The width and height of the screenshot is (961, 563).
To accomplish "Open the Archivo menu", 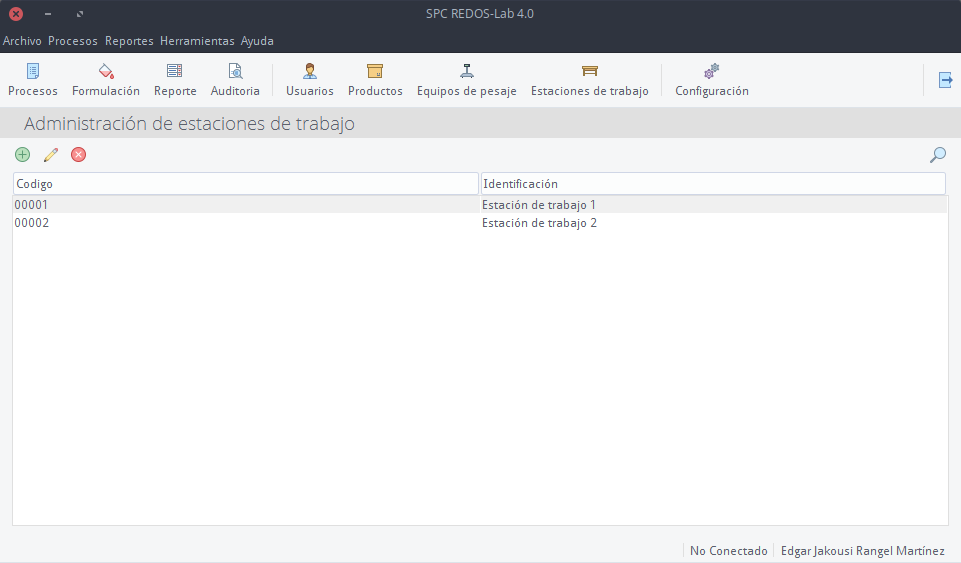I will (x=22, y=41).
